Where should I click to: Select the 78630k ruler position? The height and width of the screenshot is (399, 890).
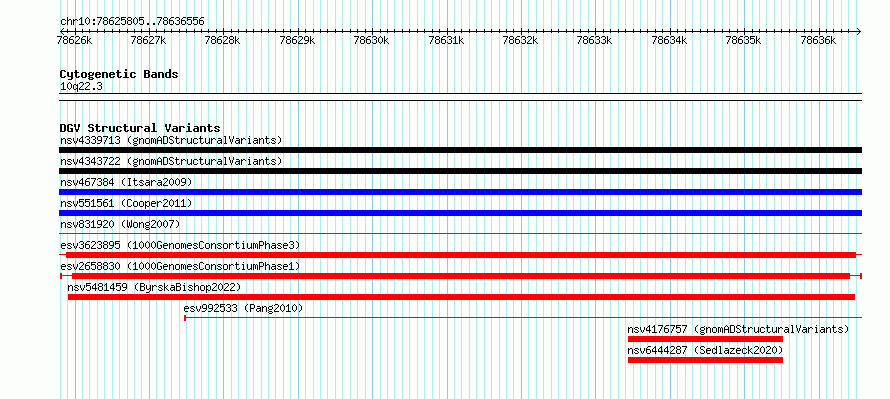[x=372, y=40]
